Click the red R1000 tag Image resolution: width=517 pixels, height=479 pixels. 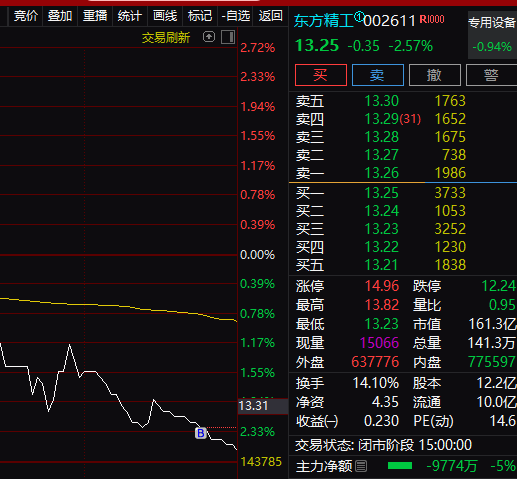coord(432,19)
